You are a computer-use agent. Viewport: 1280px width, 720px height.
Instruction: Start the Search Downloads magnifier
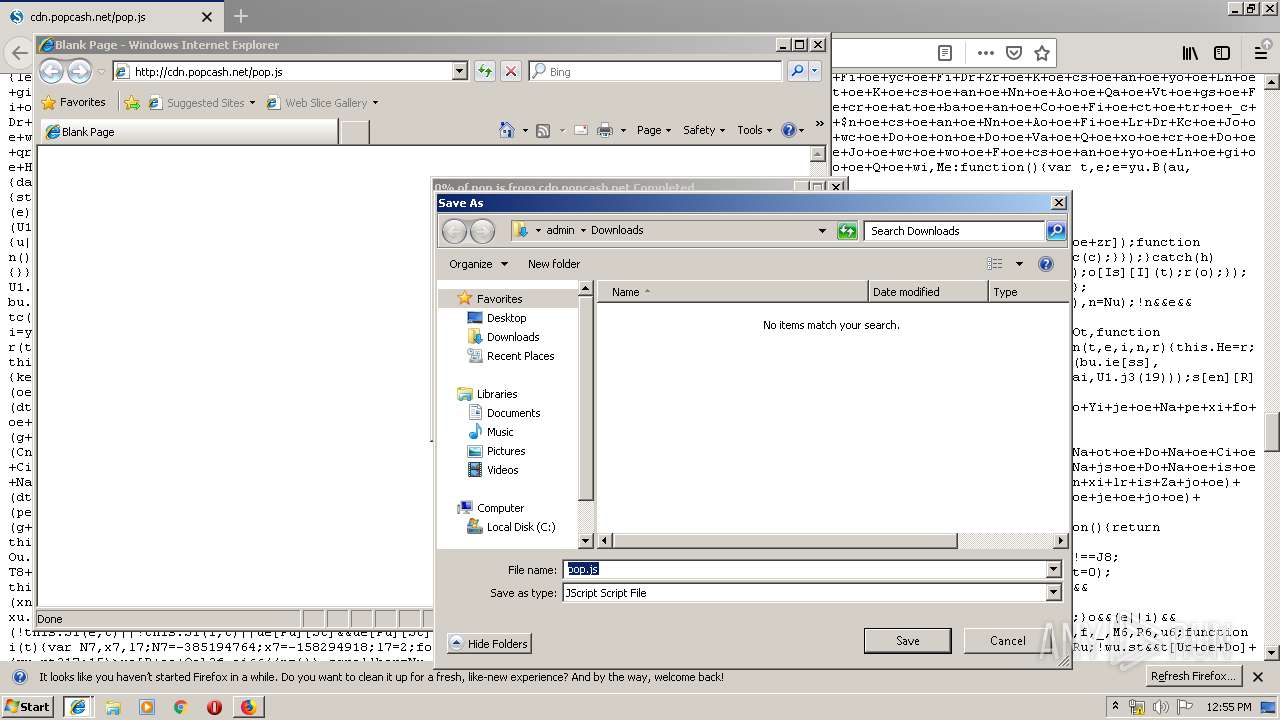1056,231
